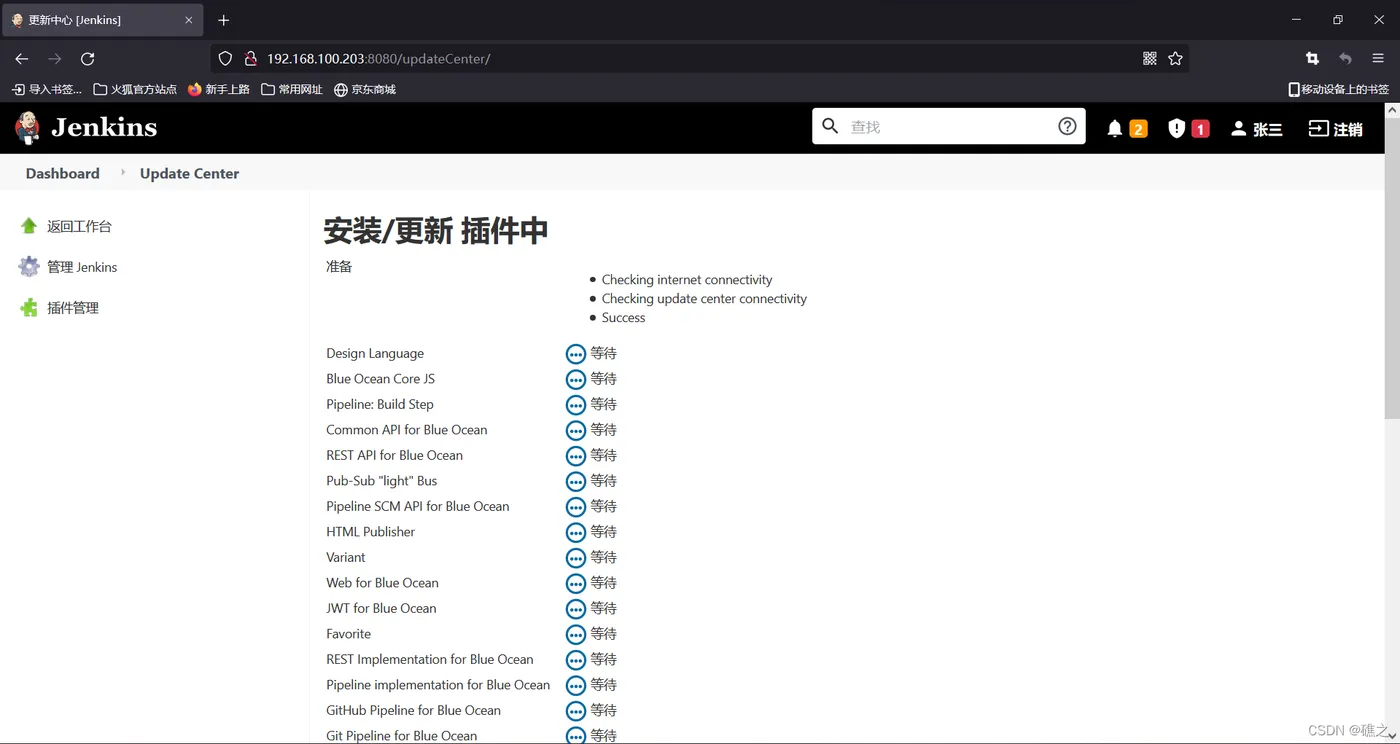Open 火狐官方站点 bookmark folder
The image size is (1400, 744).
pyautogui.click(x=135, y=89)
